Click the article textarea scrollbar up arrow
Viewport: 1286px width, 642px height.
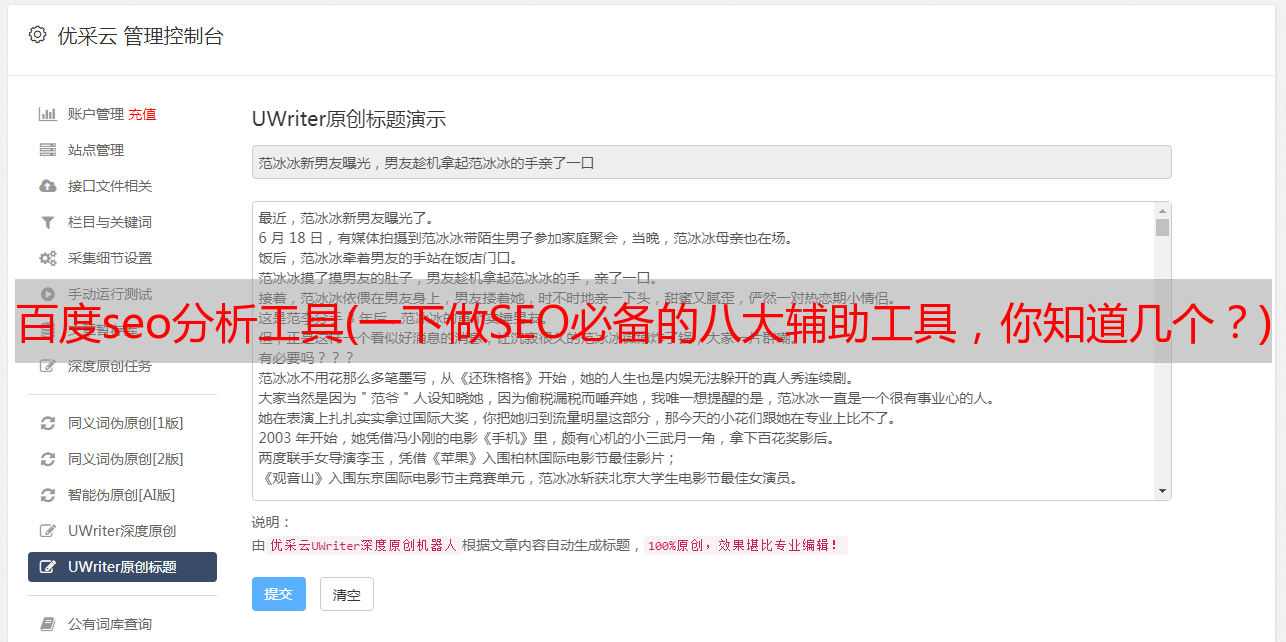[1162, 211]
